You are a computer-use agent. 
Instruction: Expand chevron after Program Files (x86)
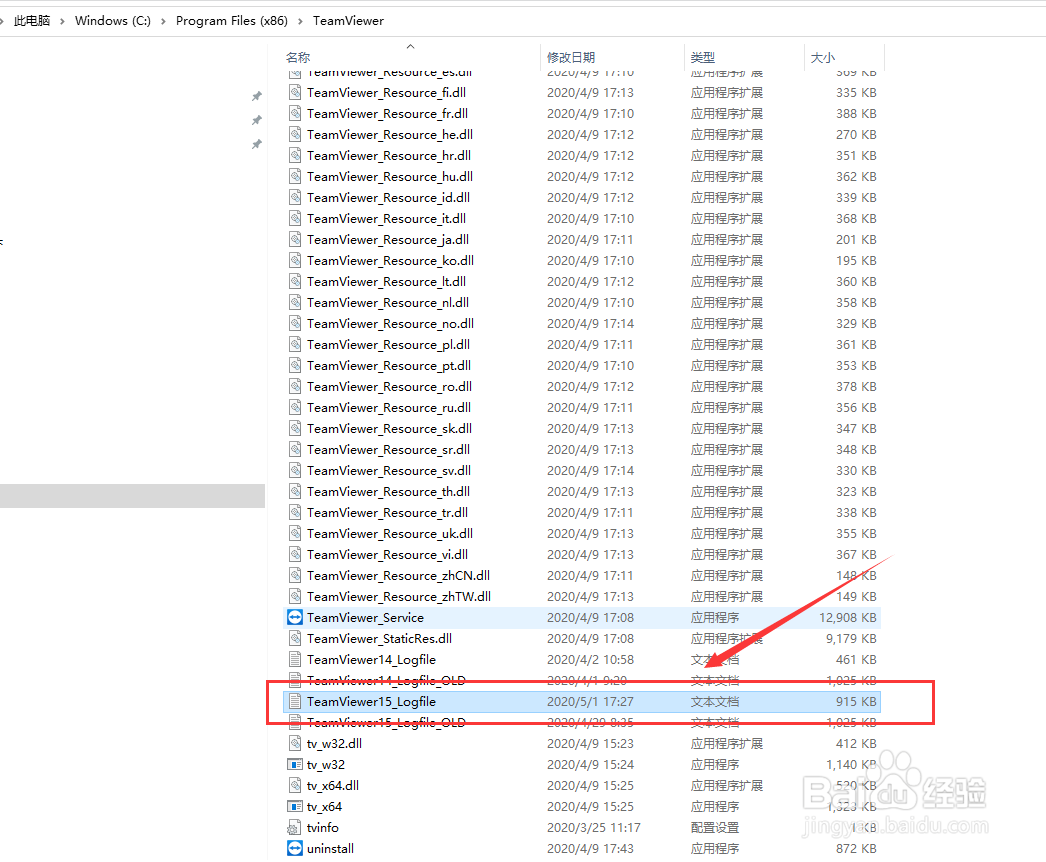pyautogui.click(x=300, y=21)
